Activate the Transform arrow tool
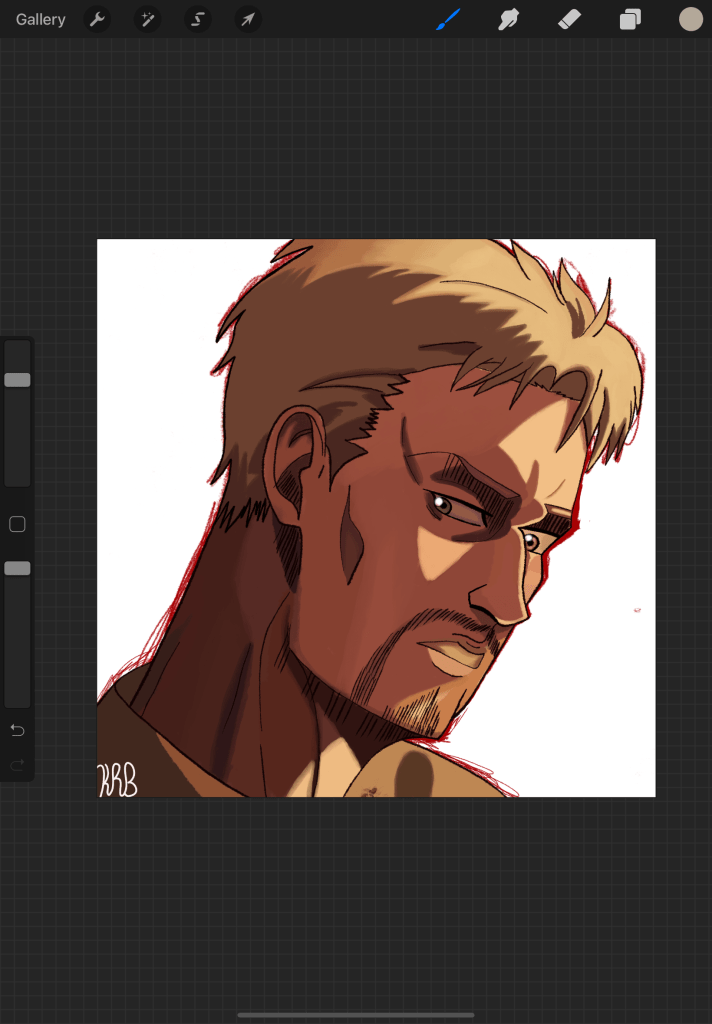 pyautogui.click(x=248, y=20)
